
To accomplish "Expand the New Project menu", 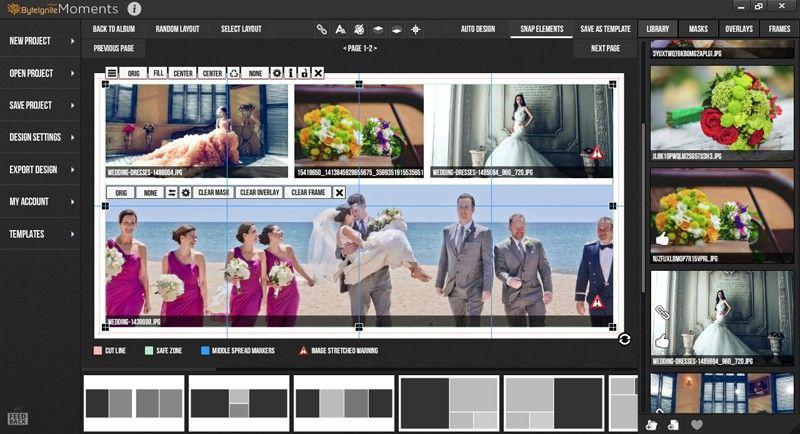I will click(40, 41).
